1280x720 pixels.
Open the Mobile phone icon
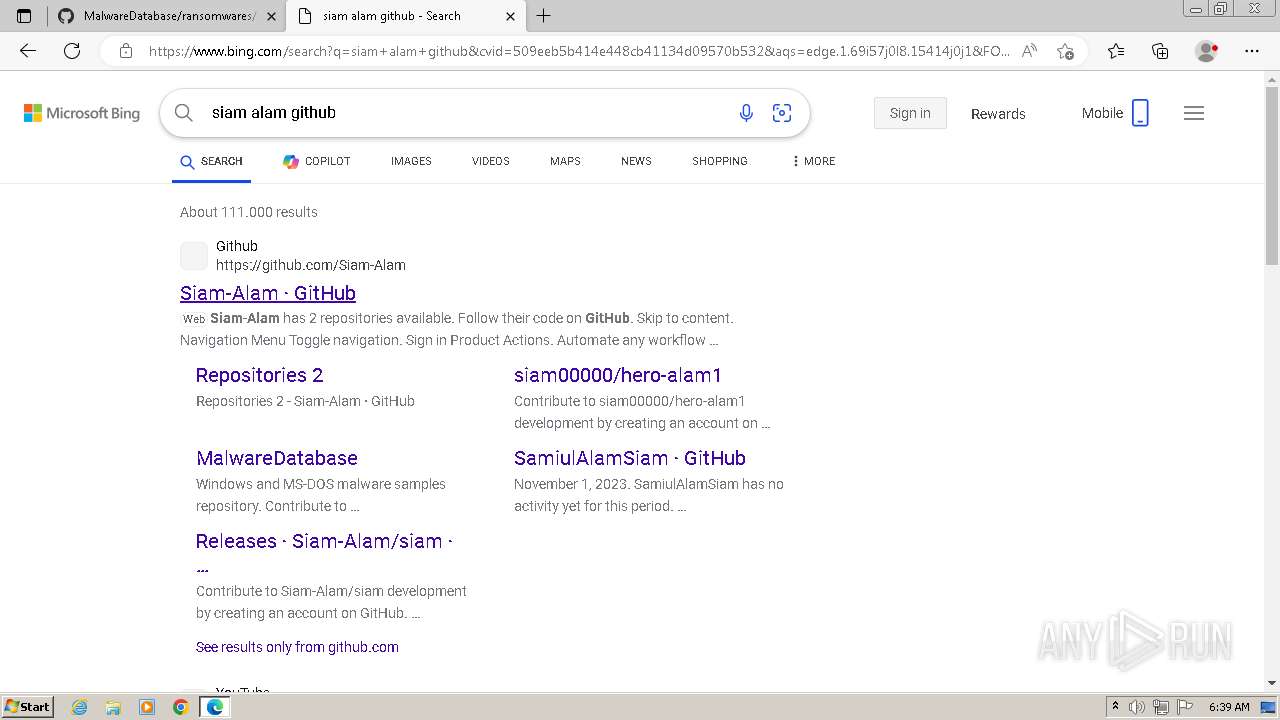[x=1140, y=113]
